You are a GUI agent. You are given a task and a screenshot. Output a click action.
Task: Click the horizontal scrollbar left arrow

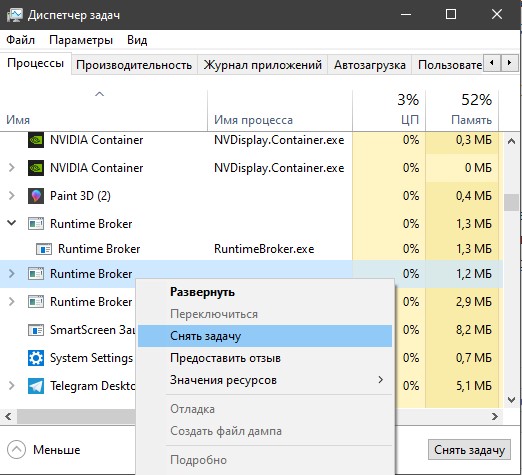point(8,417)
